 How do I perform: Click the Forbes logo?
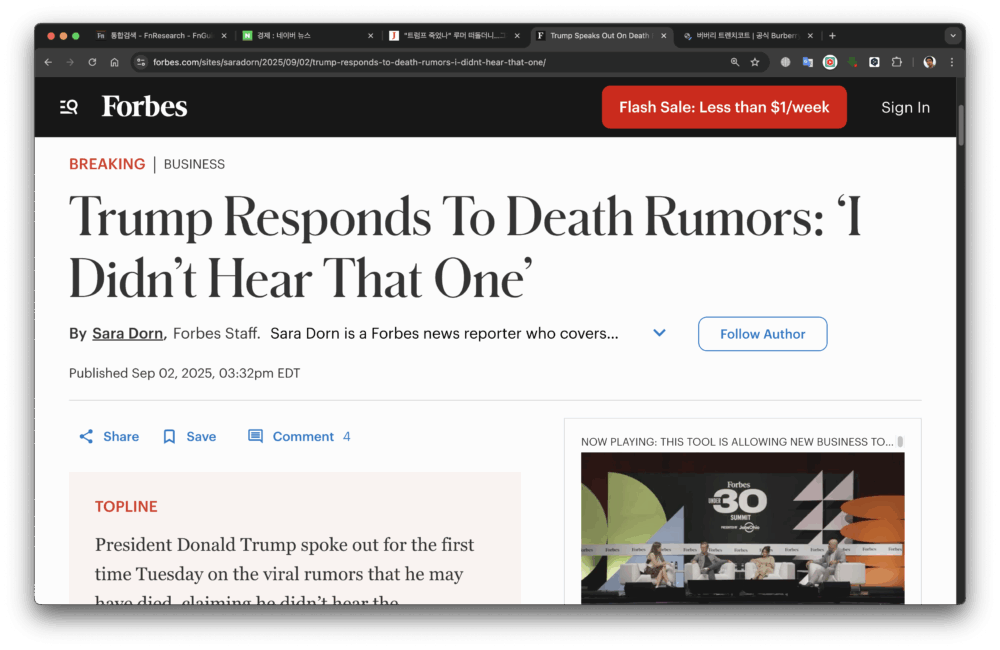tap(144, 107)
